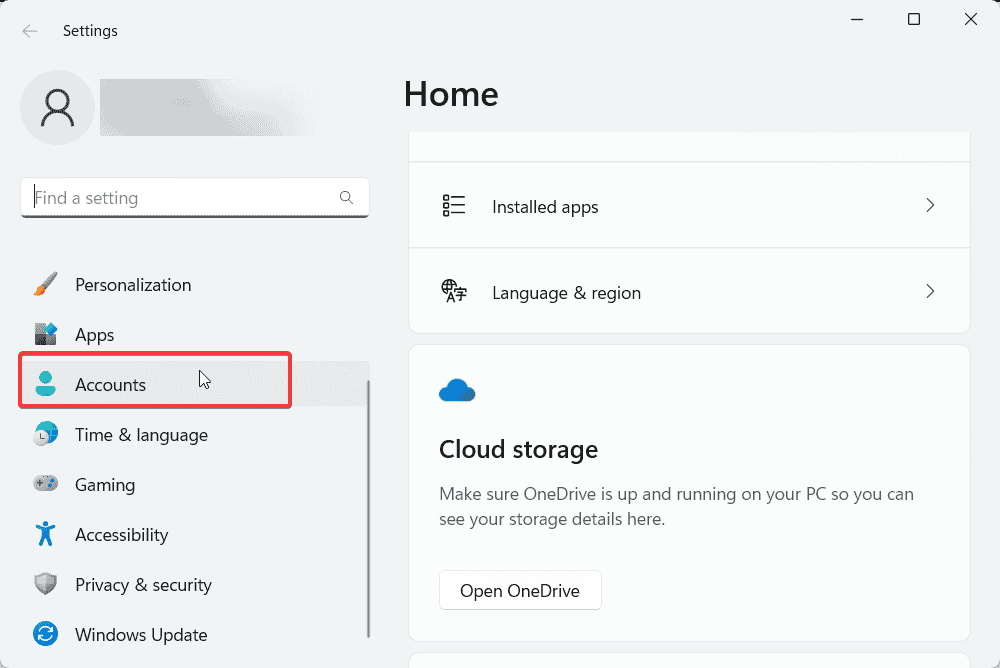The width and height of the screenshot is (1000, 668).
Task: Open Privacy & security settings
Action: (195, 584)
